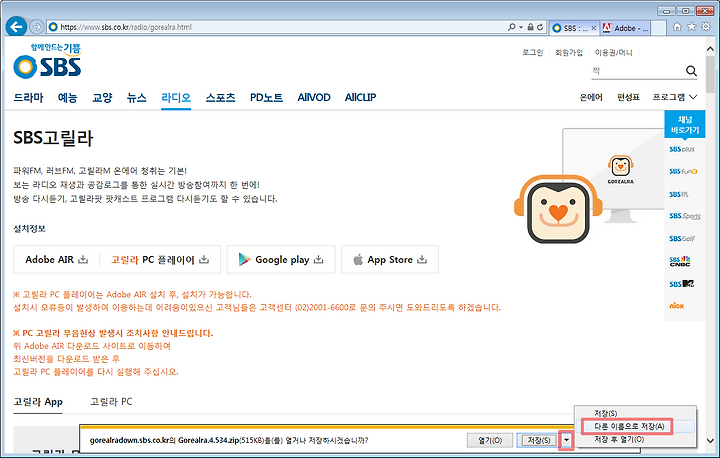This screenshot has height=458, width=720.
Task: Click the App Store download button
Action: click(x=390, y=260)
